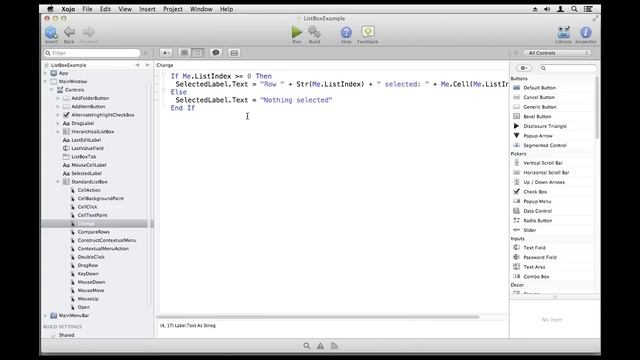This screenshot has height=360, width=640.
Task: Click the comment bubble icon in the editor toolbar
Action: (216, 53)
